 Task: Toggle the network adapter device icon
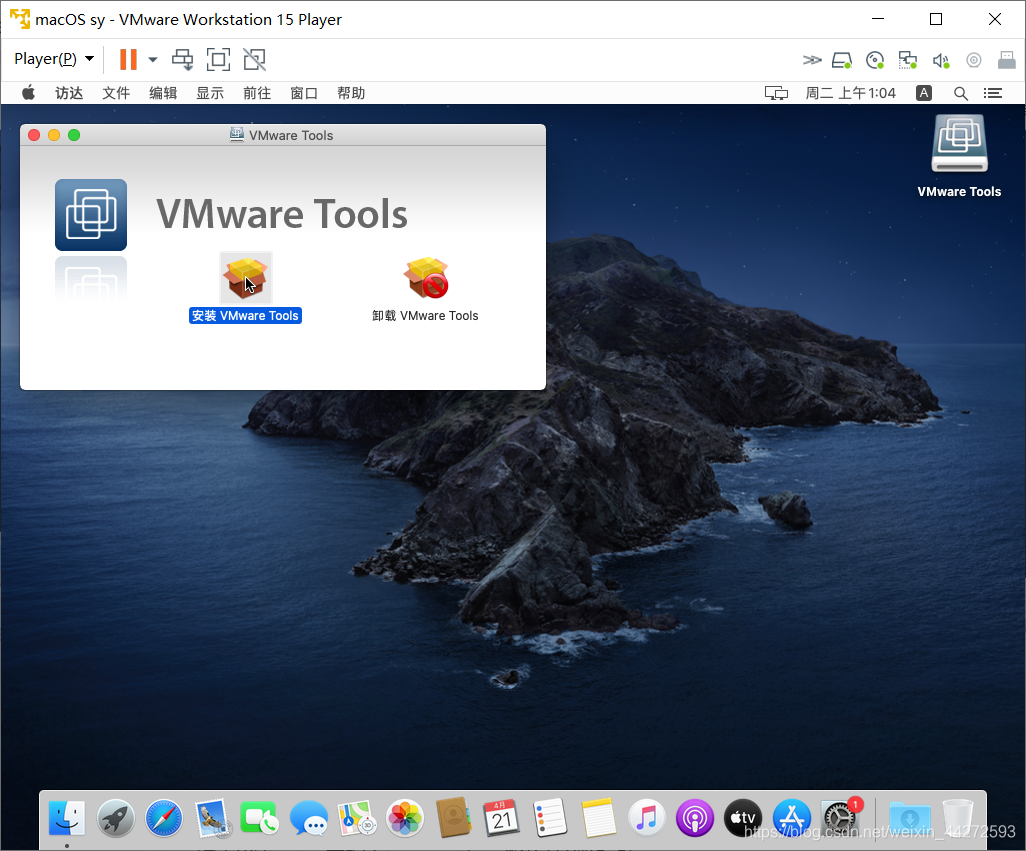click(x=908, y=60)
